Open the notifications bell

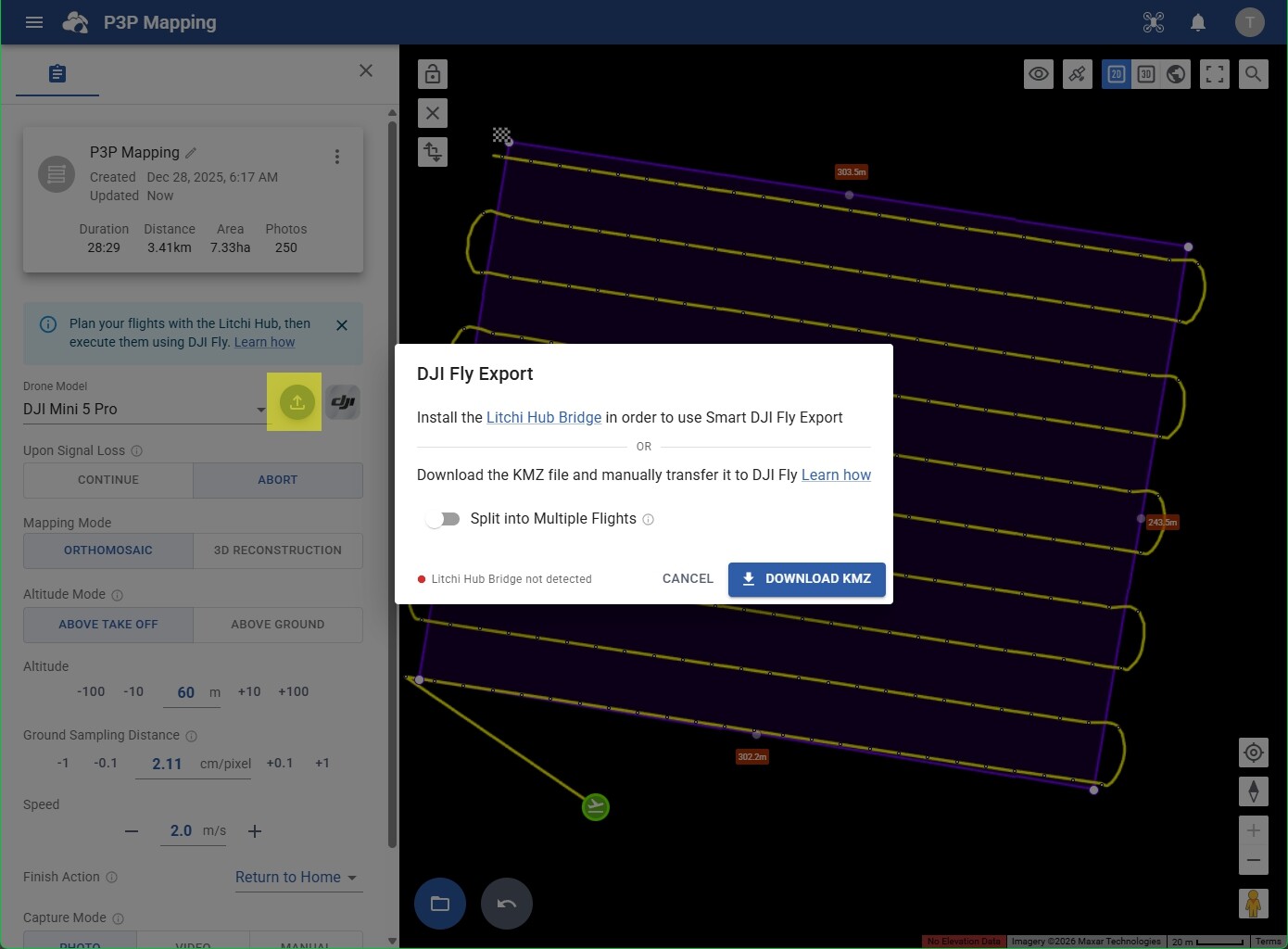pyautogui.click(x=1198, y=22)
